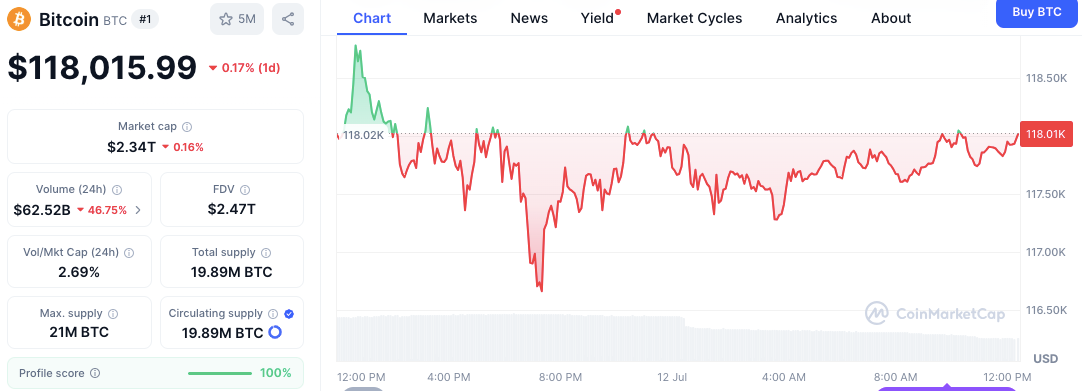This screenshot has height=391, width=1082.
Task: Click the 118.01K current price label
Action: click(1046, 134)
